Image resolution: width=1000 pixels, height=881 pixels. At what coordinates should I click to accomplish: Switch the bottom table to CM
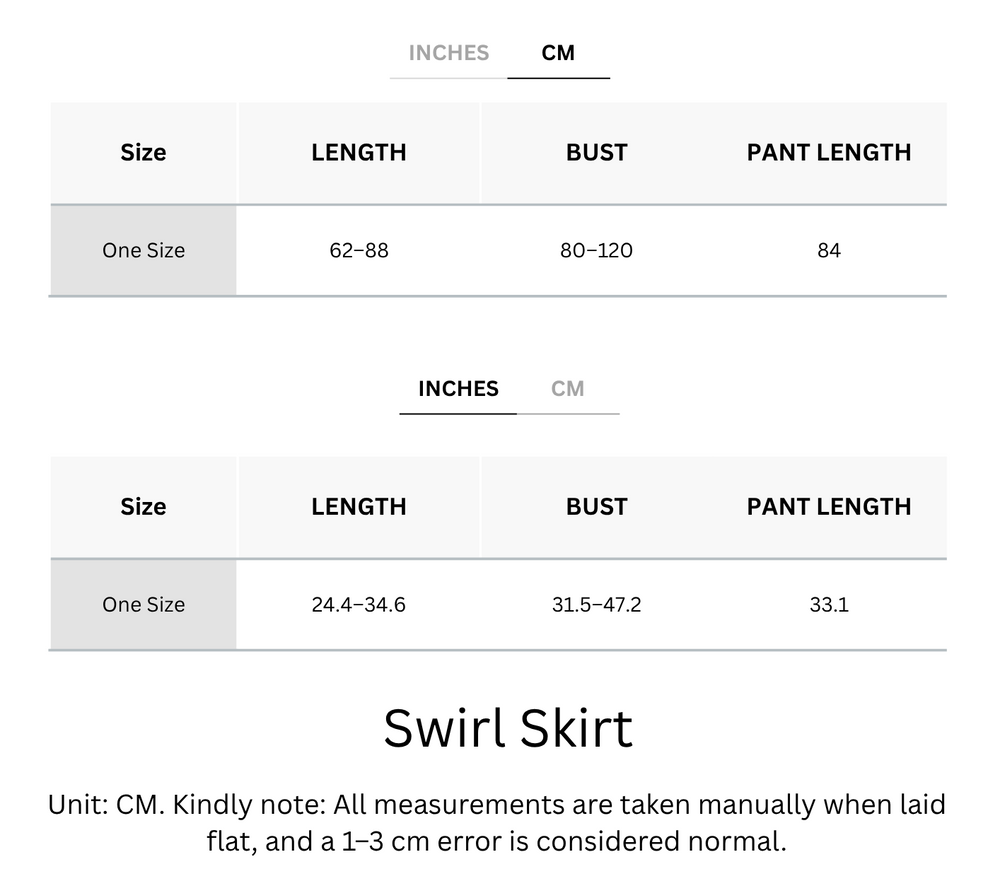click(570, 389)
